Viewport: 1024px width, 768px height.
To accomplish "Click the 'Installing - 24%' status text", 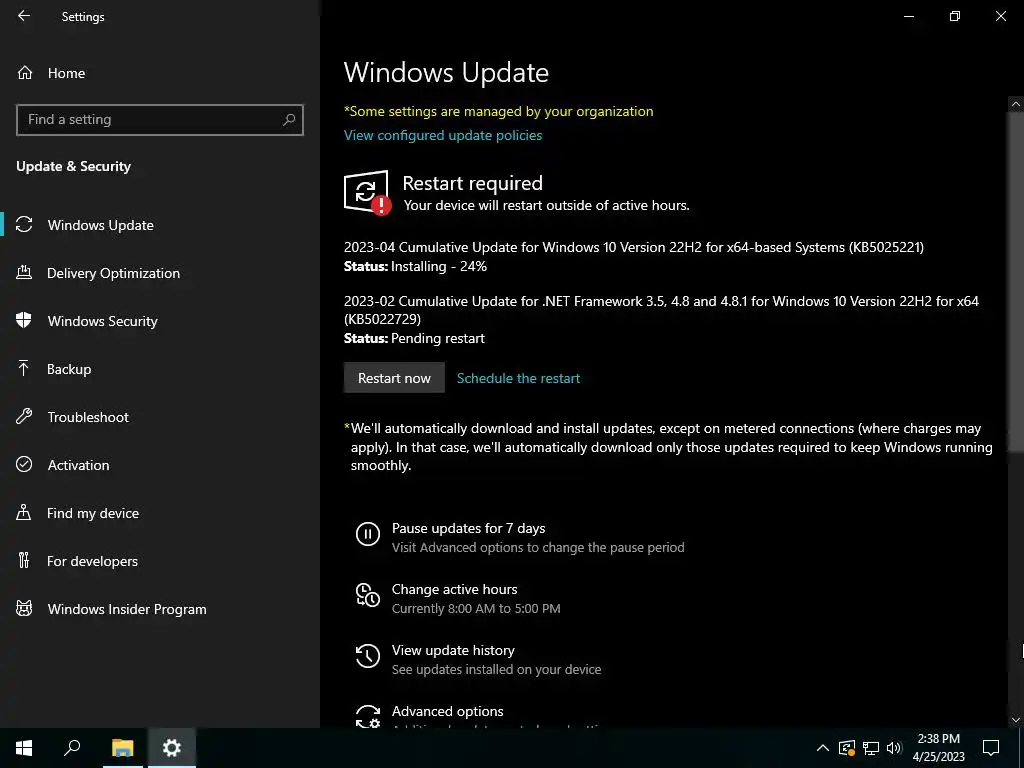I will [x=439, y=266].
